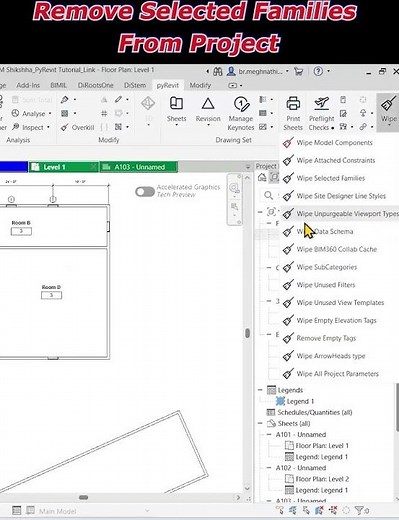This screenshot has height=520, width=399.
Task: Open the help question mark icon
Action: coord(318,71)
